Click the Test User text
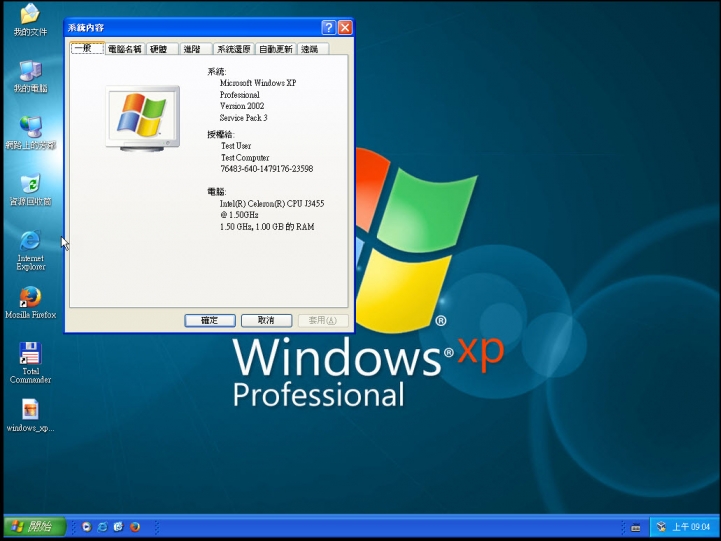This screenshot has width=721, height=541. point(236,146)
